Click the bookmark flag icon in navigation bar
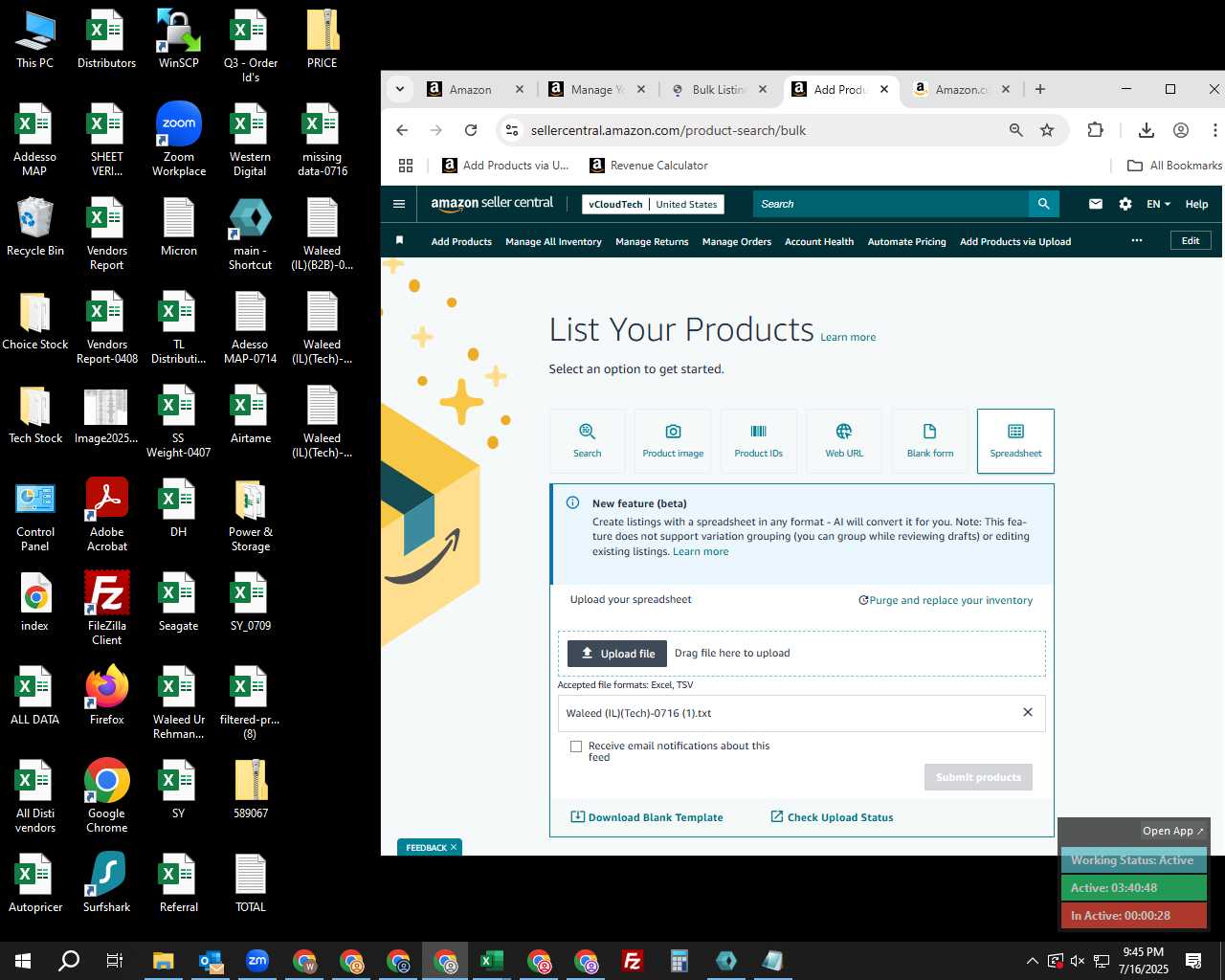 point(400,240)
